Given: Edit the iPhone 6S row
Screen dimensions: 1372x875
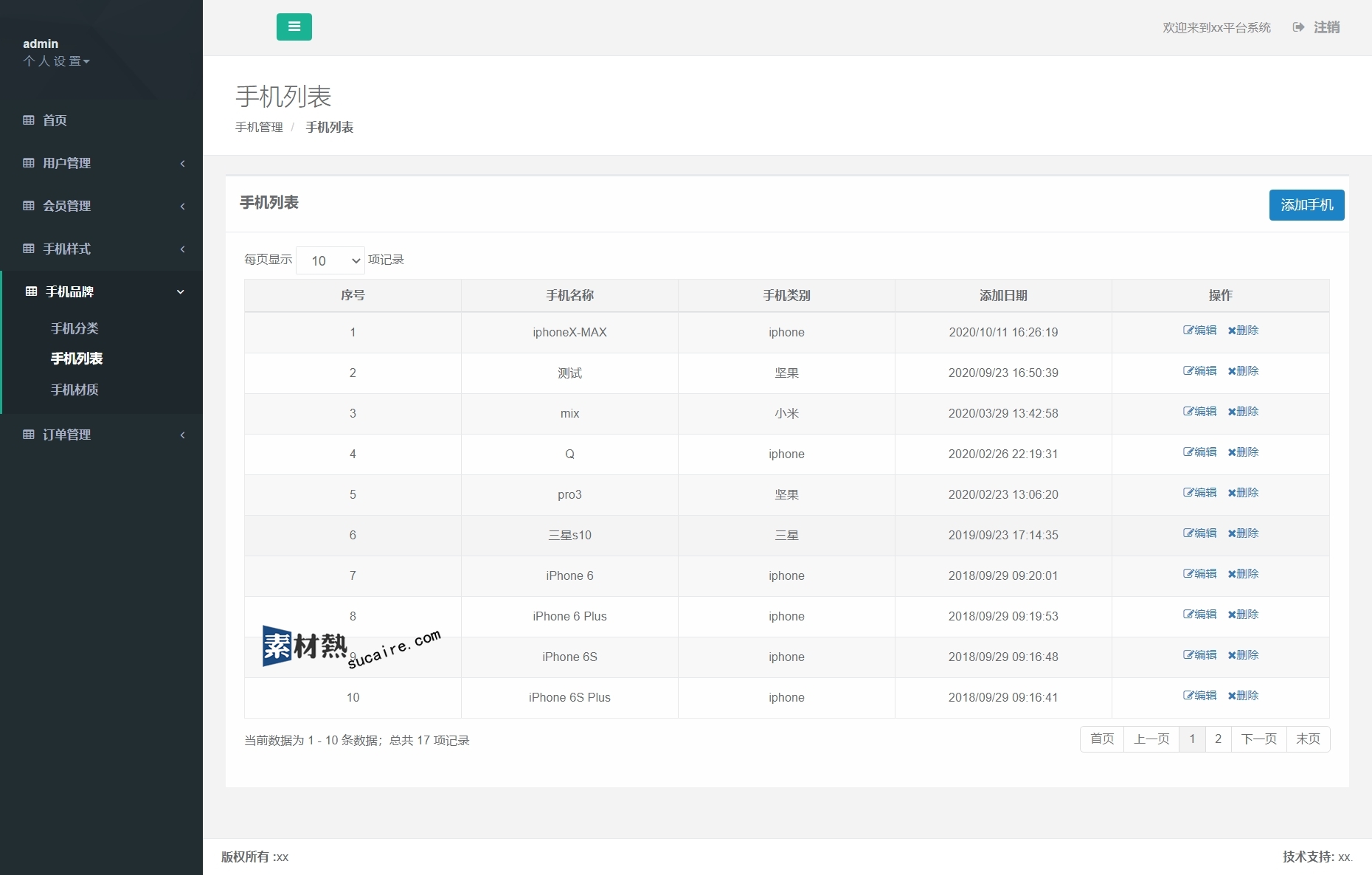Looking at the screenshot, I should click(1199, 655).
